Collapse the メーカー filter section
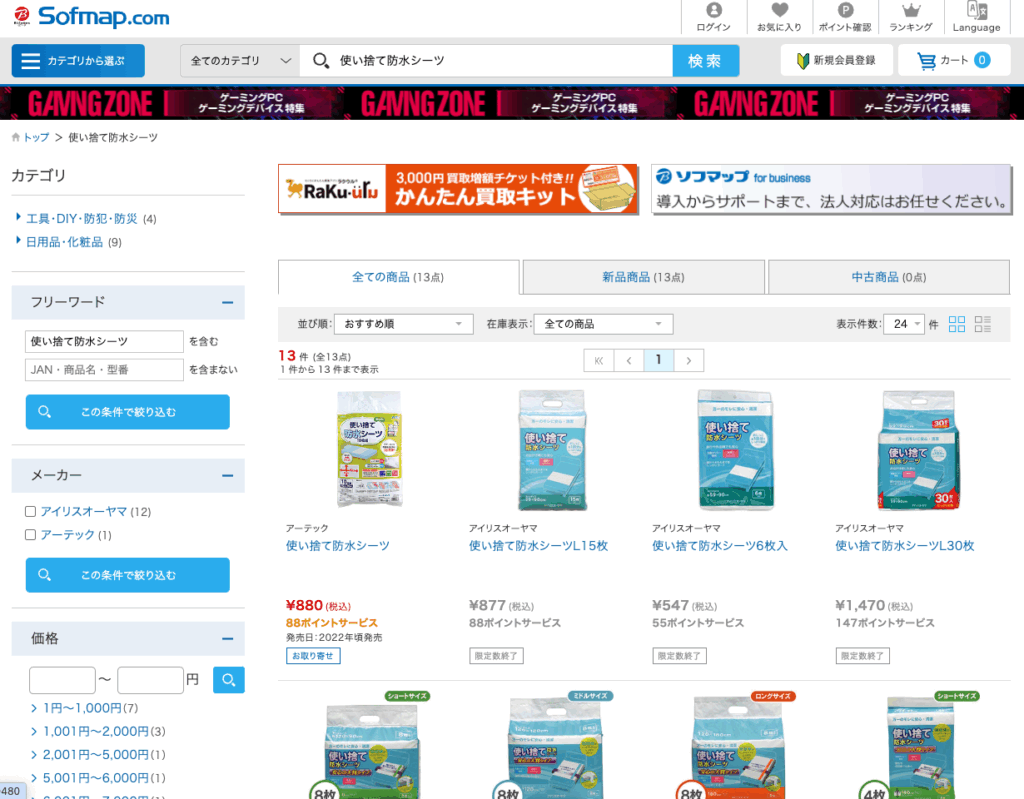The height and width of the screenshot is (799, 1024). pyautogui.click(x=227, y=476)
